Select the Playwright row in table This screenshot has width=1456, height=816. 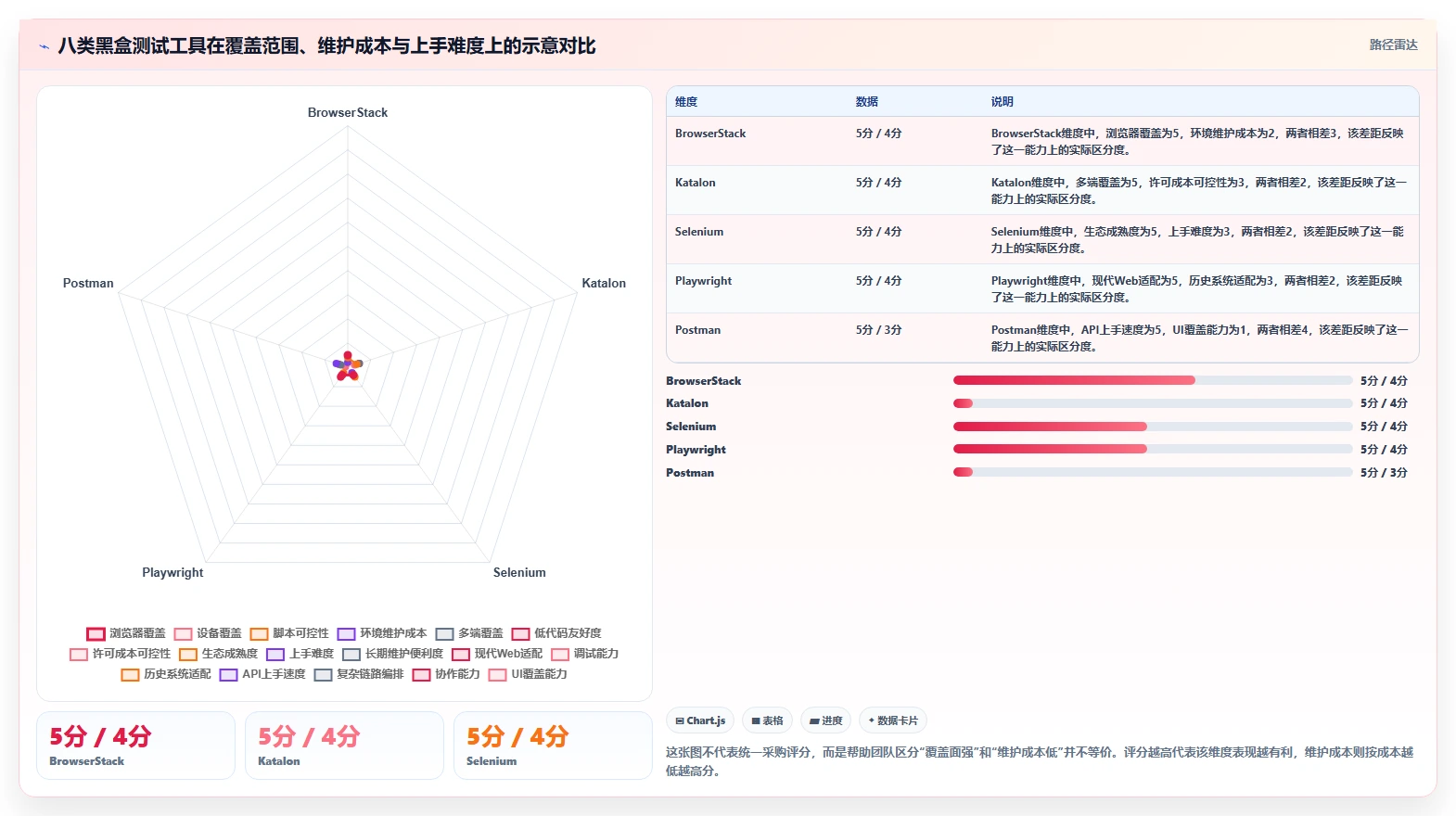click(1042, 288)
